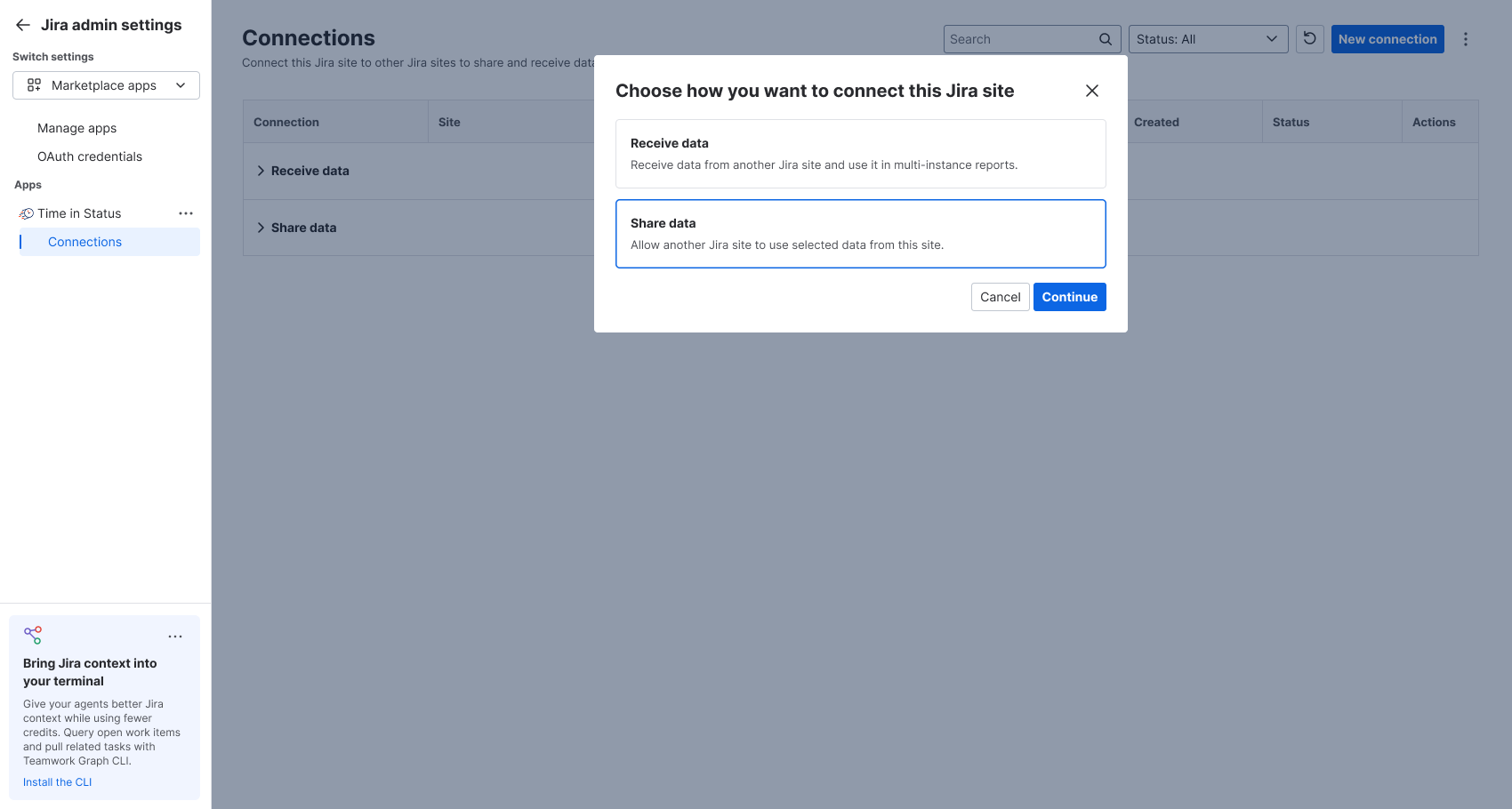Click the magnifier icon in Search box
This screenshot has height=809, width=1512.
point(1106,39)
